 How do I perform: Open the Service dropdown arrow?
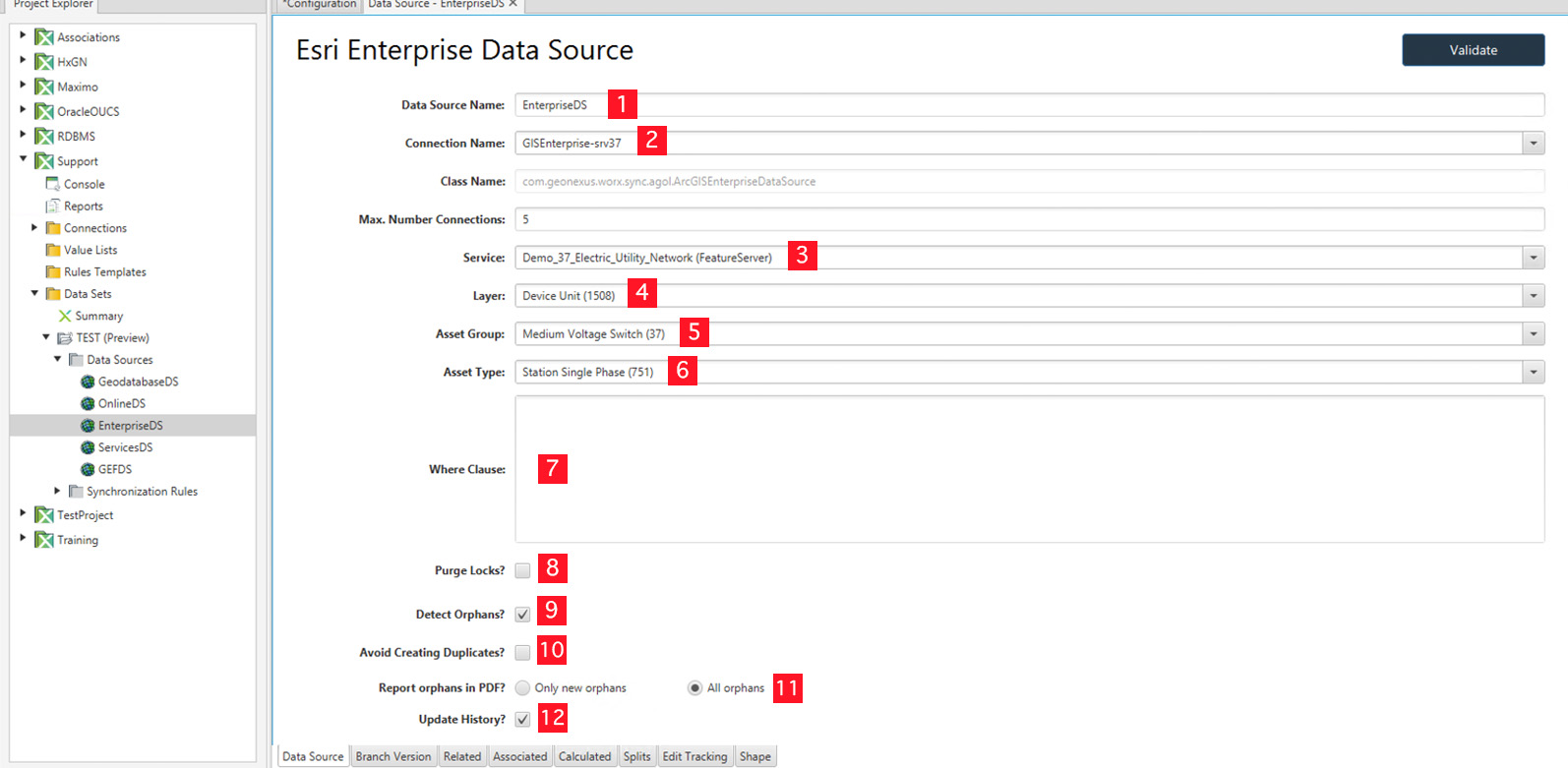[x=1534, y=258]
